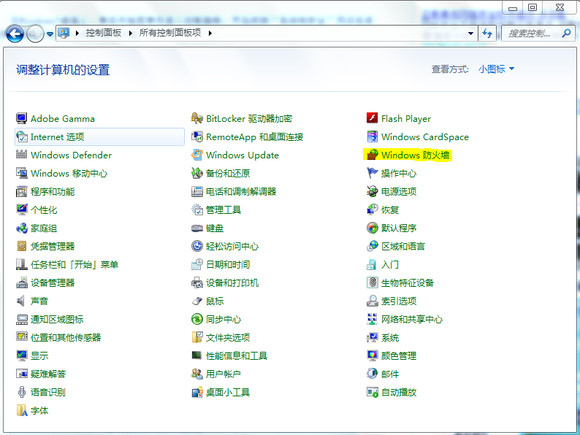Click the Windows 防火墙 icon
The image size is (580, 435).
tap(372, 155)
